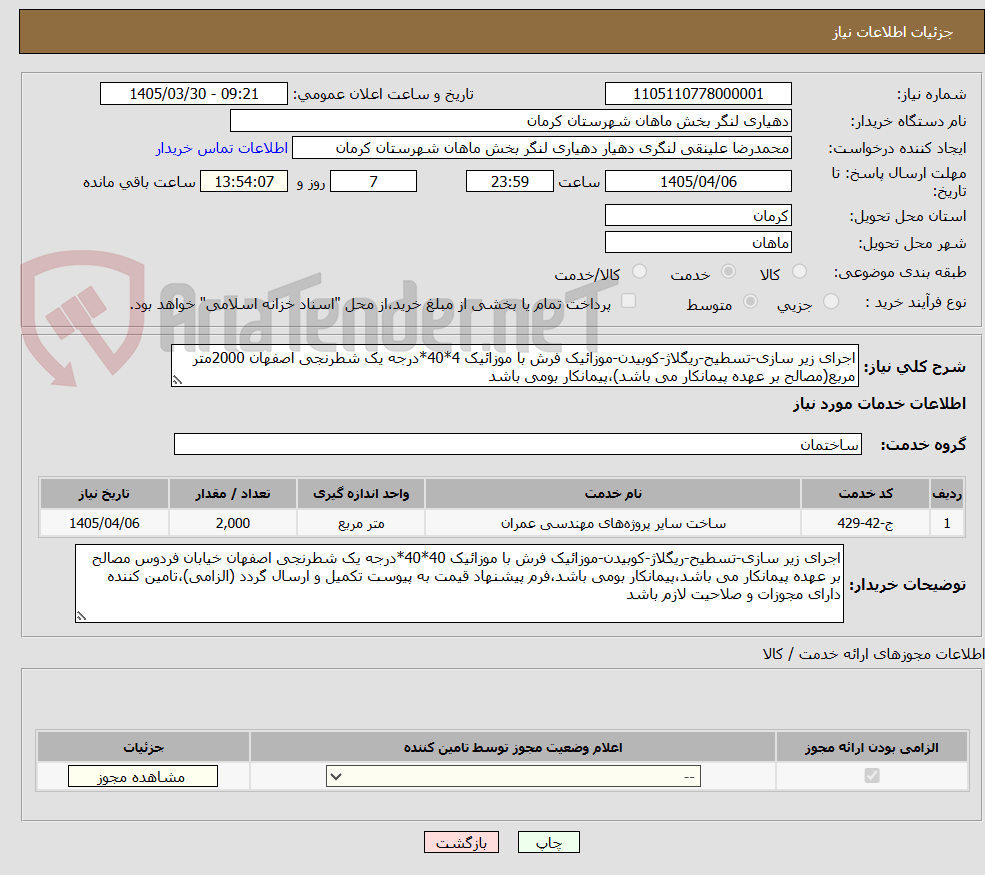Click the service group field ساختمان

(518, 445)
